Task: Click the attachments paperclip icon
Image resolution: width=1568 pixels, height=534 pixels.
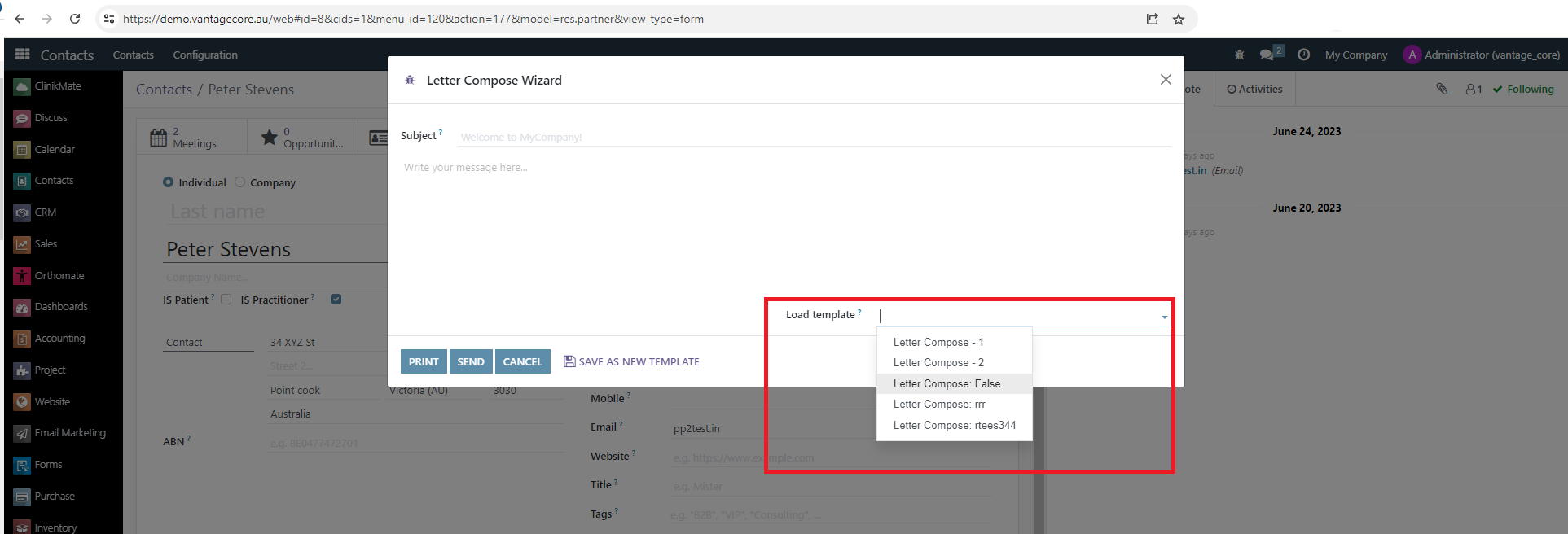Action: click(1442, 89)
